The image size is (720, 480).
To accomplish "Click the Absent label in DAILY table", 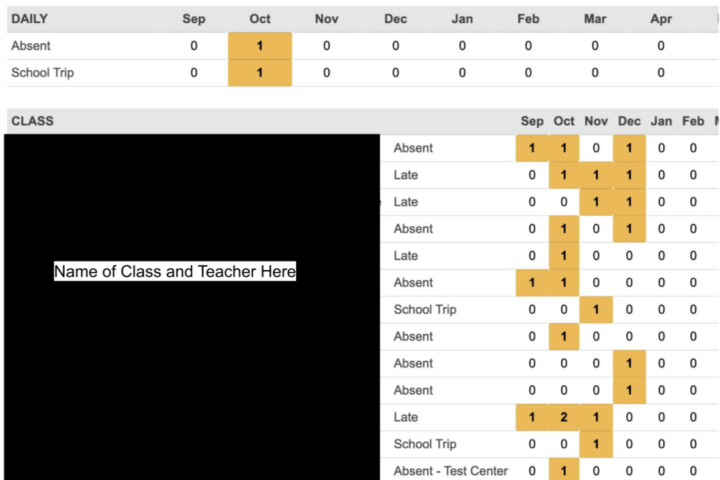I will pyautogui.click(x=30, y=46).
